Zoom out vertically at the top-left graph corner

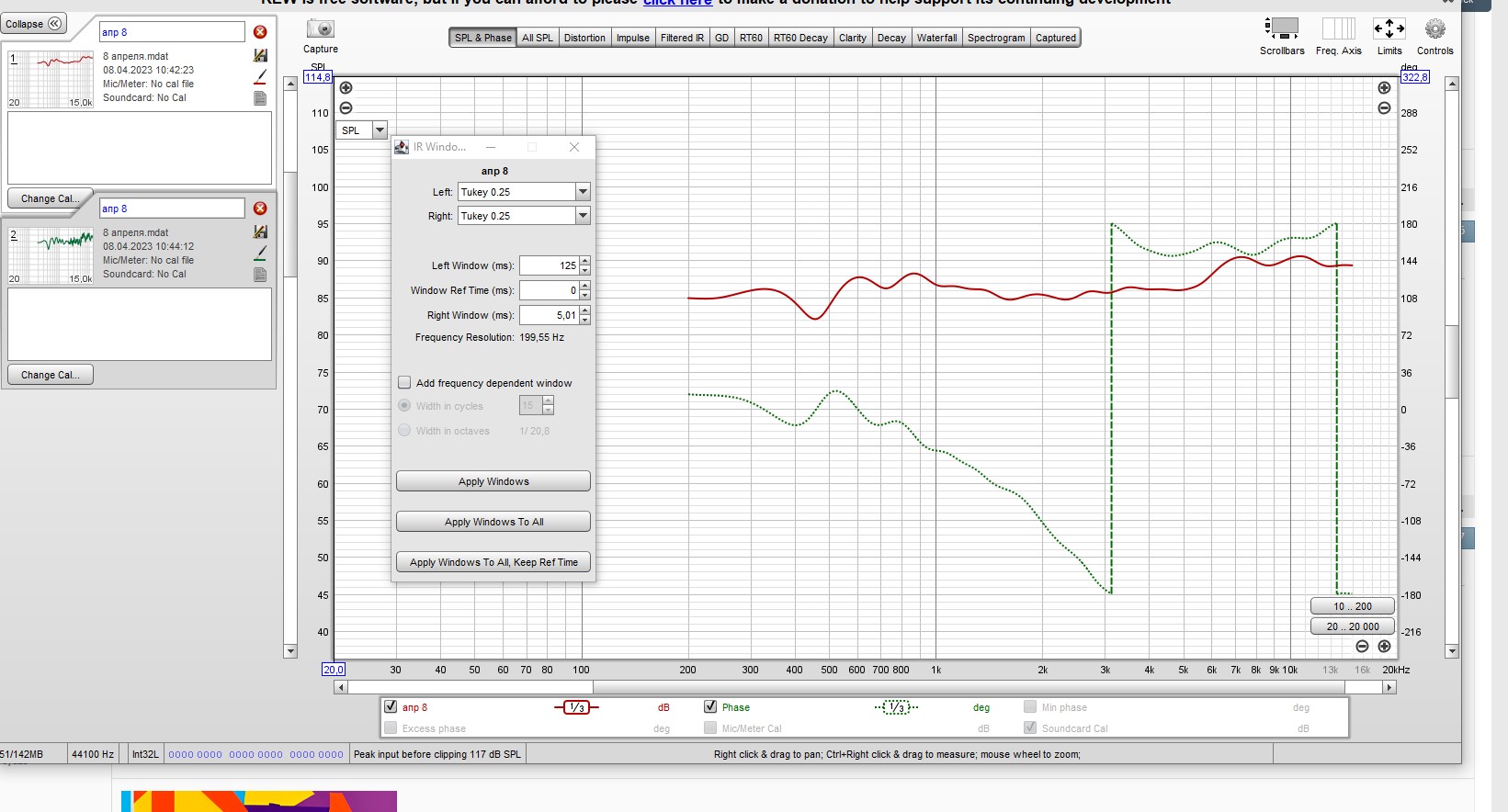[346, 107]
